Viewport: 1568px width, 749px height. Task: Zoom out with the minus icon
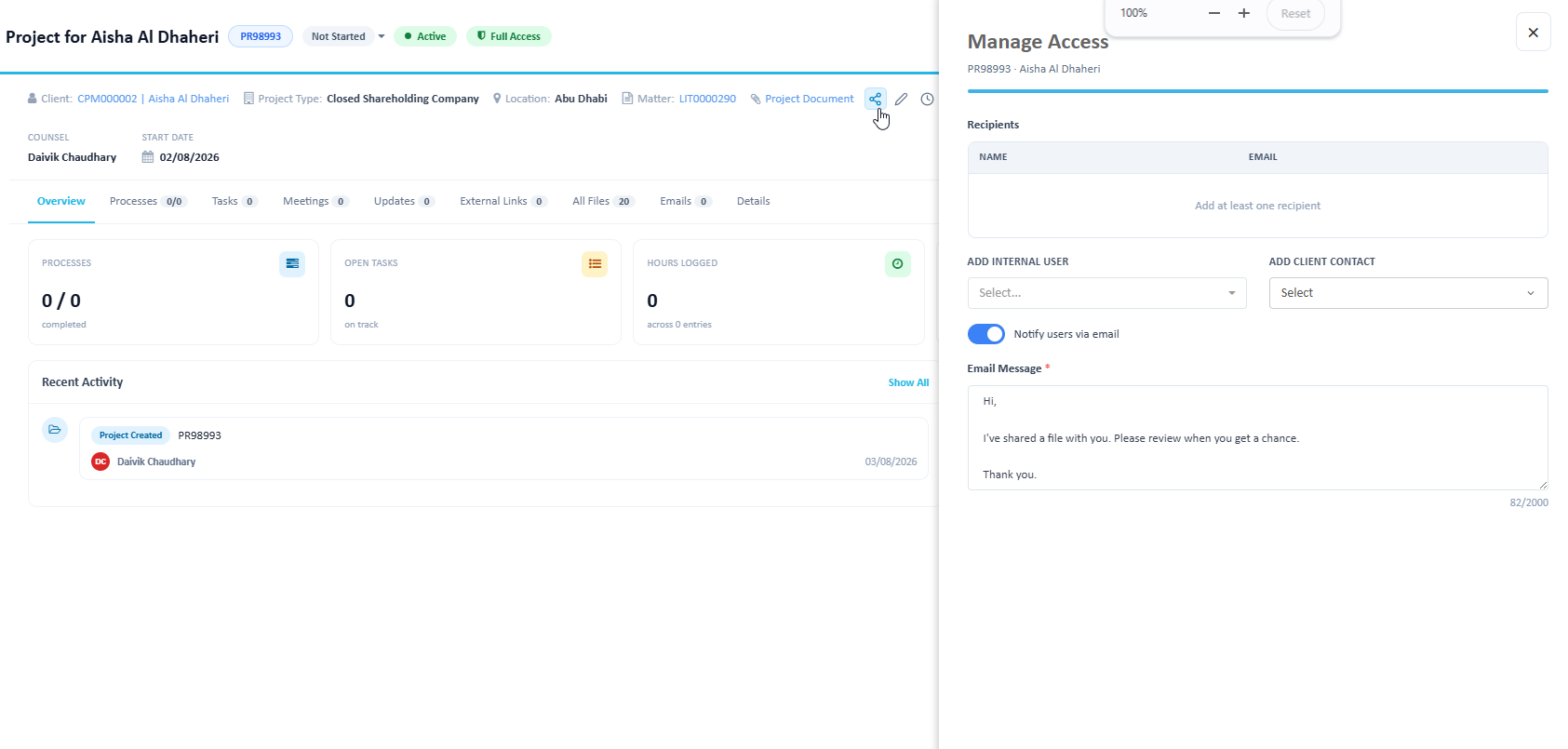pyautogui.click(x=1213, y=13)
